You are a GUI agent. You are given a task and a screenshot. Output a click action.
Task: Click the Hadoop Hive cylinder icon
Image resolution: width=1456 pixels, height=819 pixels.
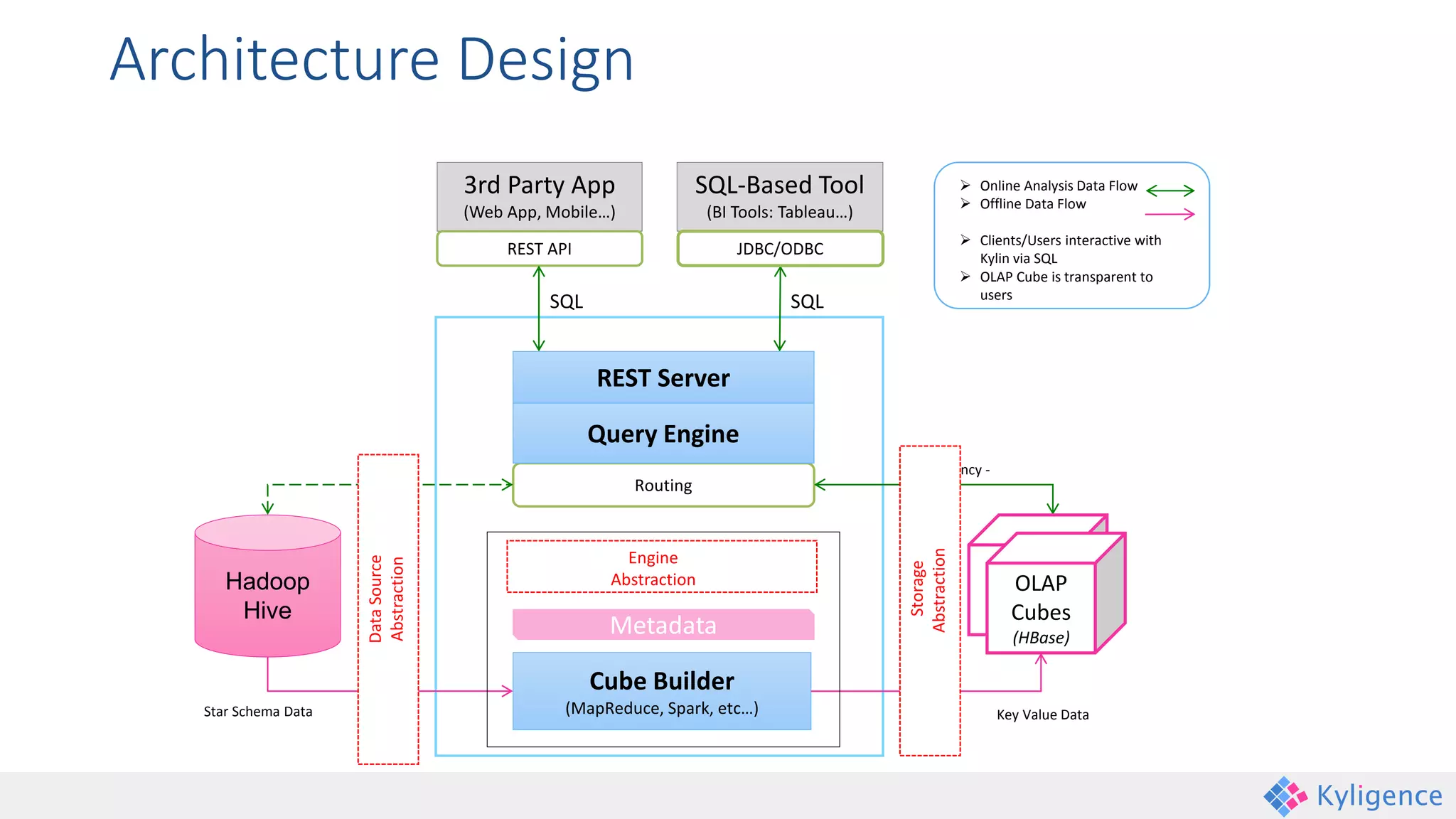pyautogui.click(x=267, y=587)
